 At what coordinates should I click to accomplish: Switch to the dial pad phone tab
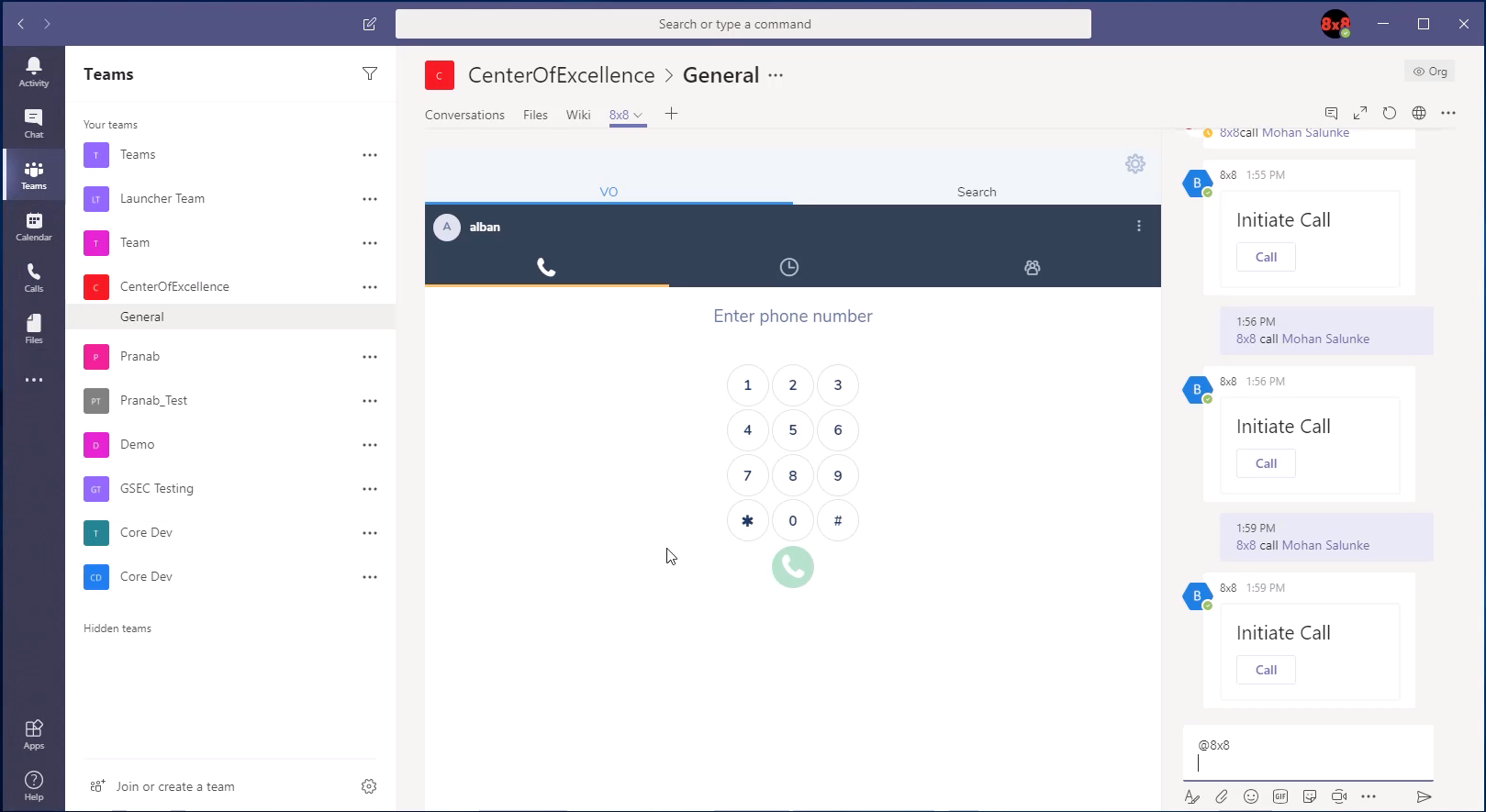(546, 267)
